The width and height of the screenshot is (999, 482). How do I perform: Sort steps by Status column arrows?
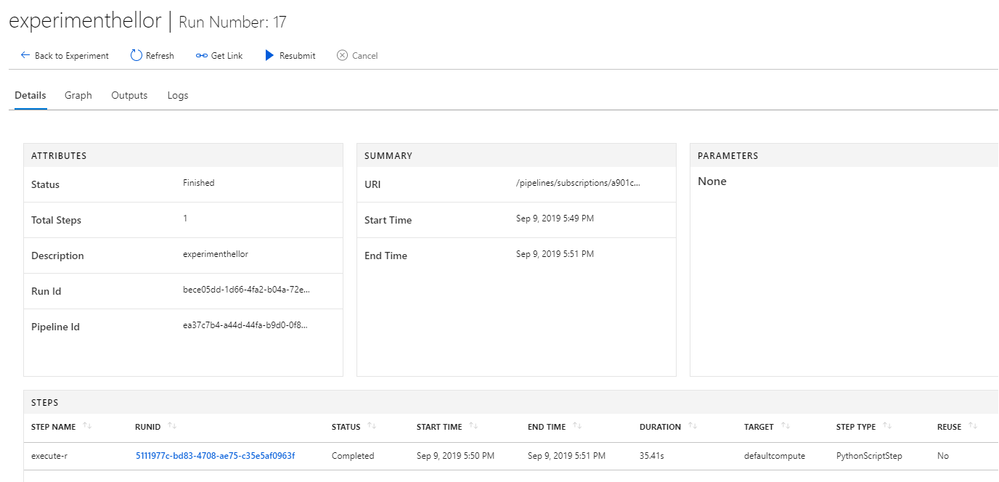pyautogui.click(x=372, y=427)
